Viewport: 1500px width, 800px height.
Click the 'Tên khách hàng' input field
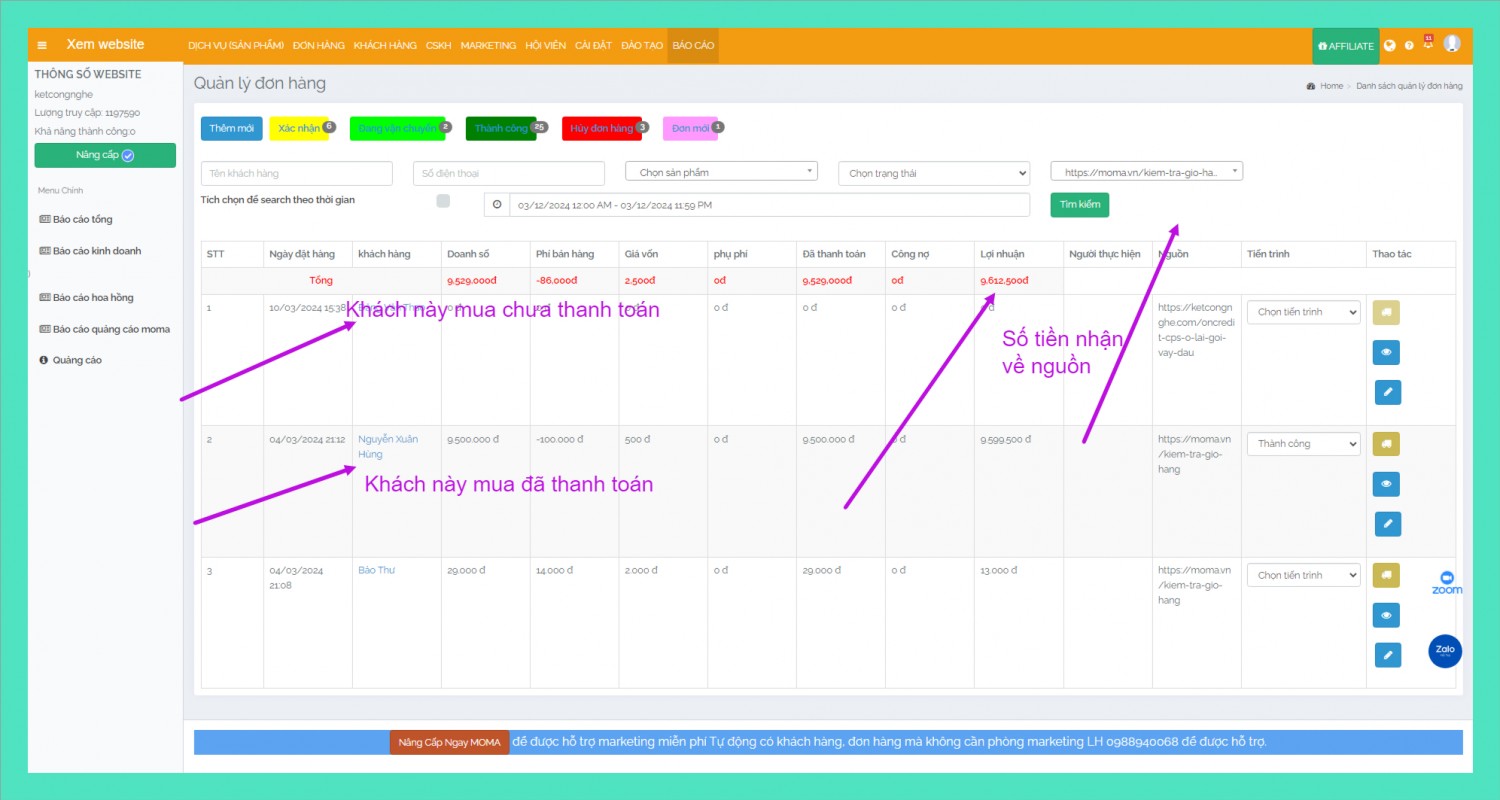click(x=297, y=174)
